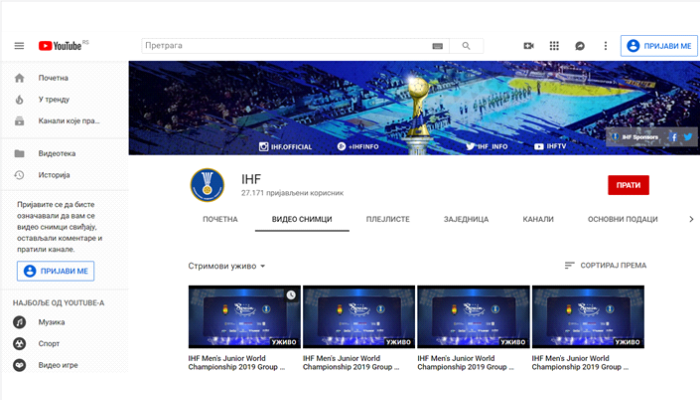700x400 pixels.
Task: Switch to the КАНАЛИ tab
Action: (x=538, y=219)
